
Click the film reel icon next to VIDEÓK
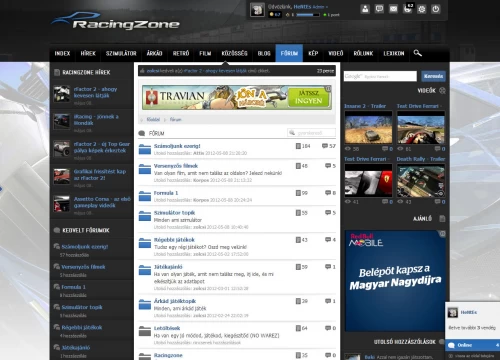pyautogui.click(x=442, y=90)
